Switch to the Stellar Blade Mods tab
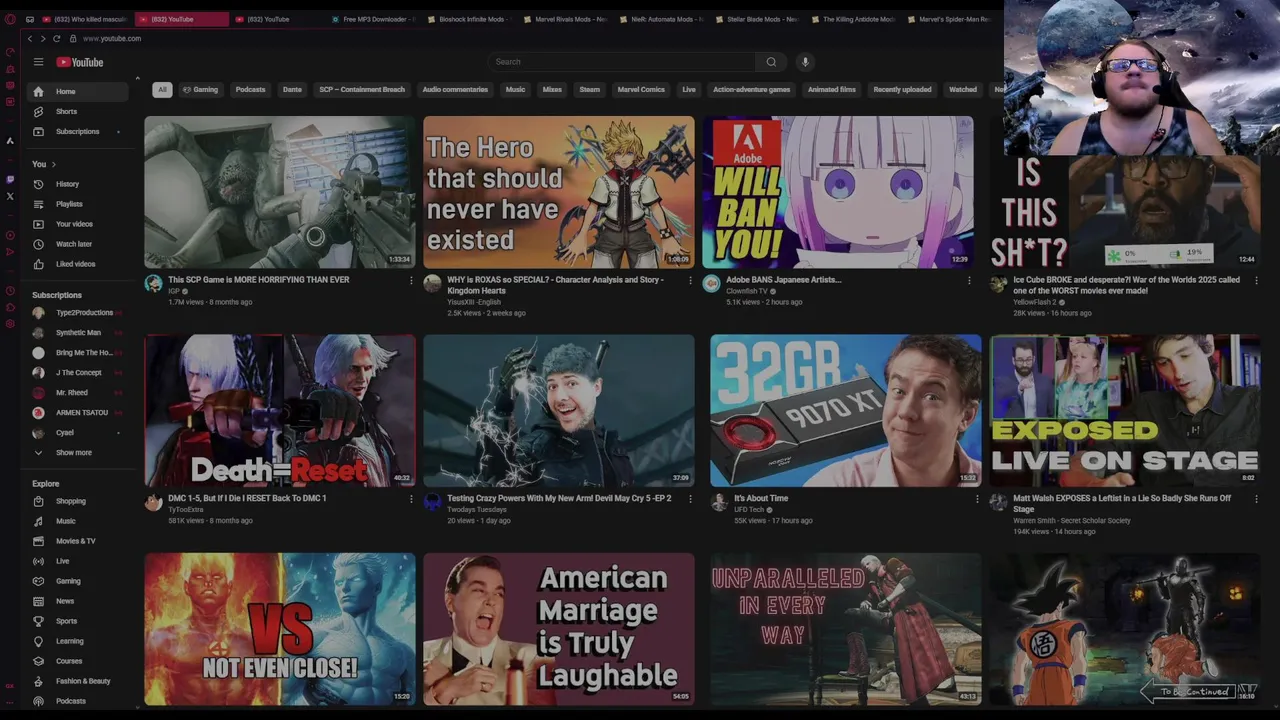 coord(758,19)
